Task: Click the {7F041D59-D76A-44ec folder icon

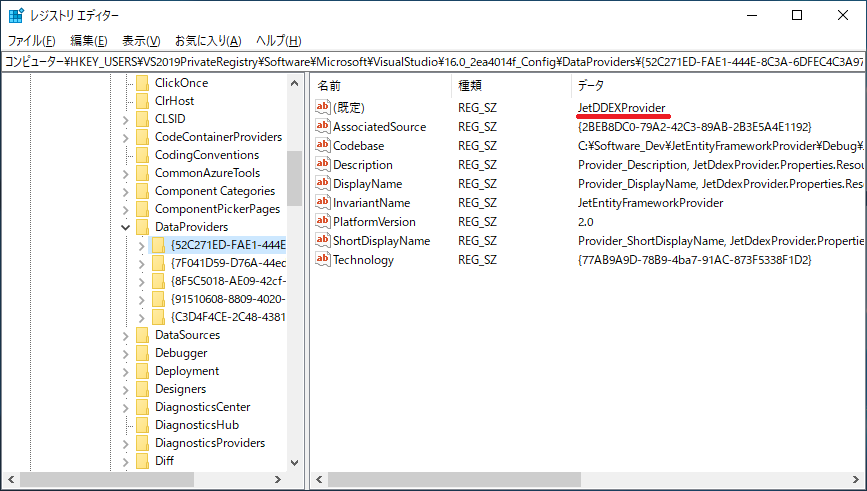Action: pyautogui.click(x=158, y=263)
